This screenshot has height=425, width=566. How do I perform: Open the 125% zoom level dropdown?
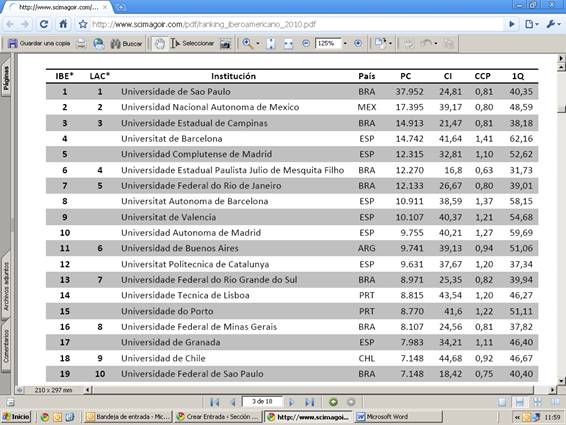[345, 44]
